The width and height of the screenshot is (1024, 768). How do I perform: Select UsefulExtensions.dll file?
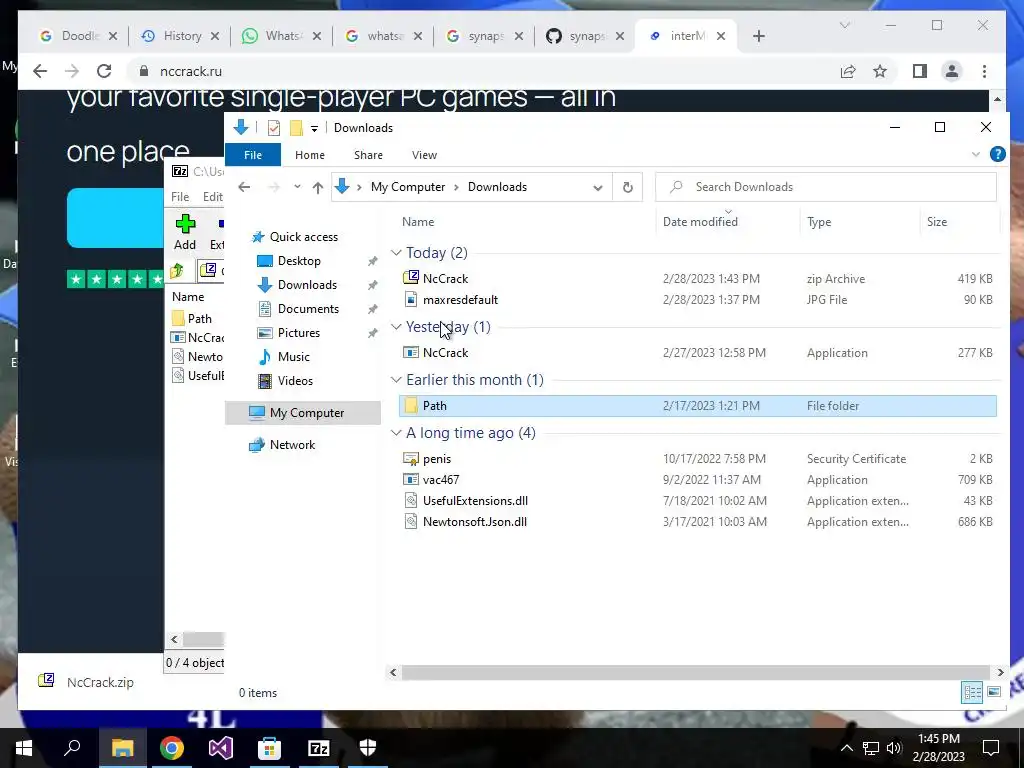pyautogui.click(x=697, y=501)
